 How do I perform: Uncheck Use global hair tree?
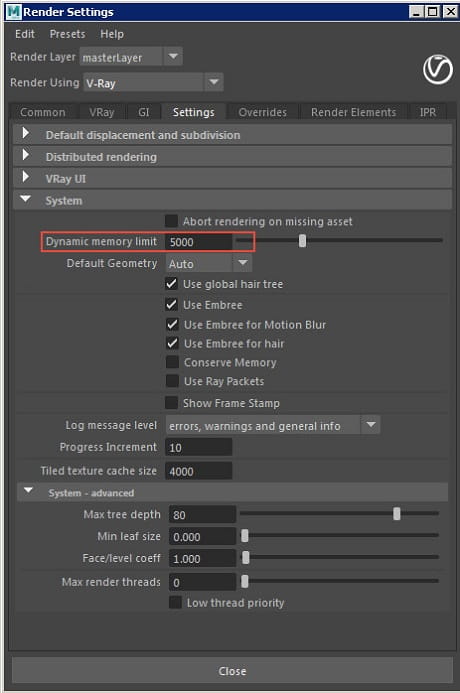pyautogui.click(x=171, y=284)
